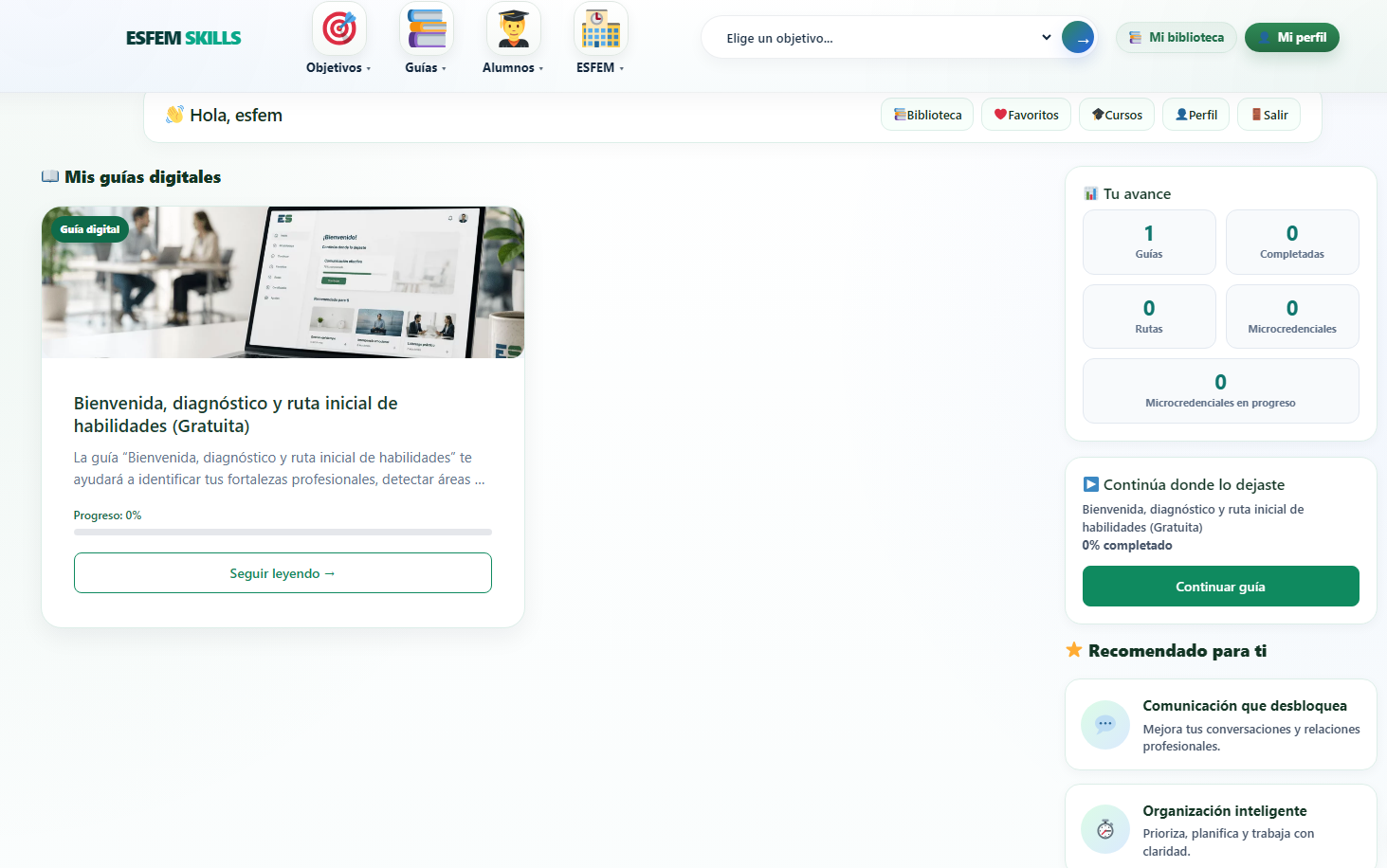Open the Alumnos graduate icon

click(514, 28)
